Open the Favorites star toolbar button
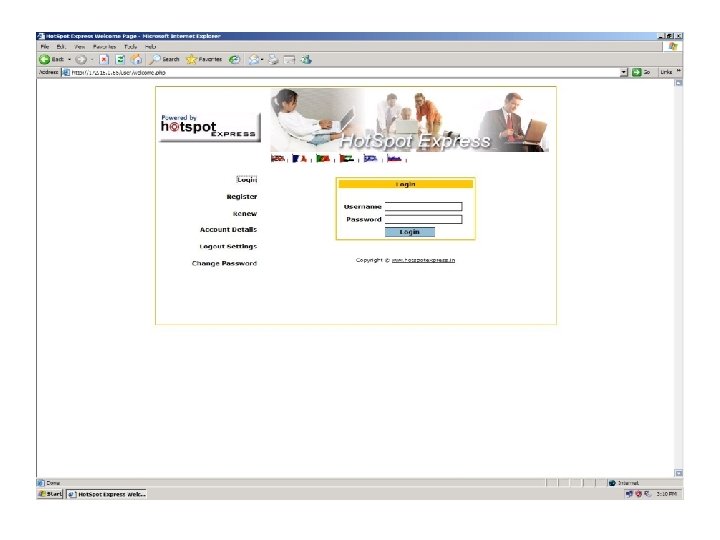This screenshot has height=540, width=720. 204,59
